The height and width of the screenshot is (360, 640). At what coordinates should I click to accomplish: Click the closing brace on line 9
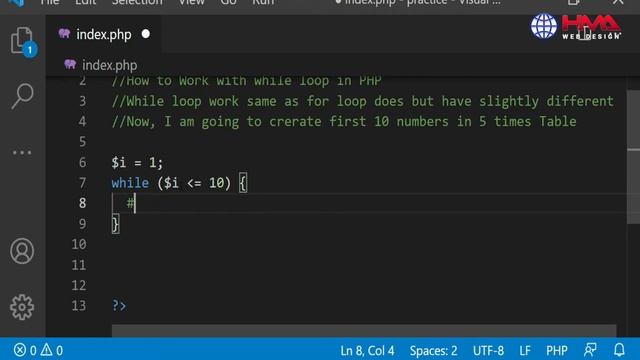coord(116,224)
